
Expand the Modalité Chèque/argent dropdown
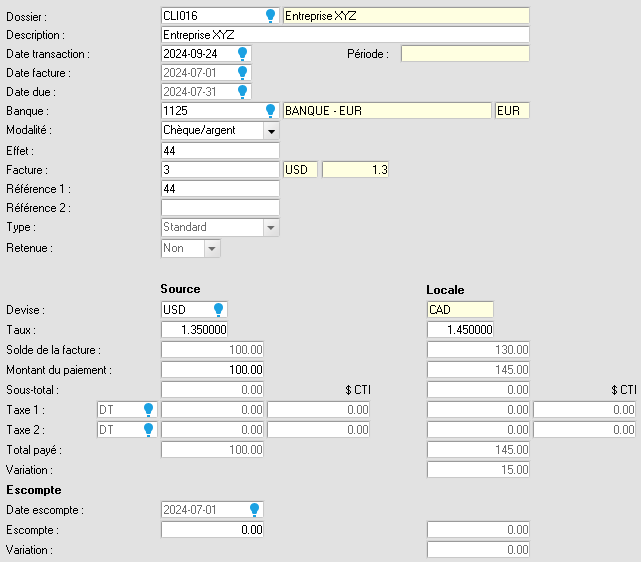coord(271,131)
